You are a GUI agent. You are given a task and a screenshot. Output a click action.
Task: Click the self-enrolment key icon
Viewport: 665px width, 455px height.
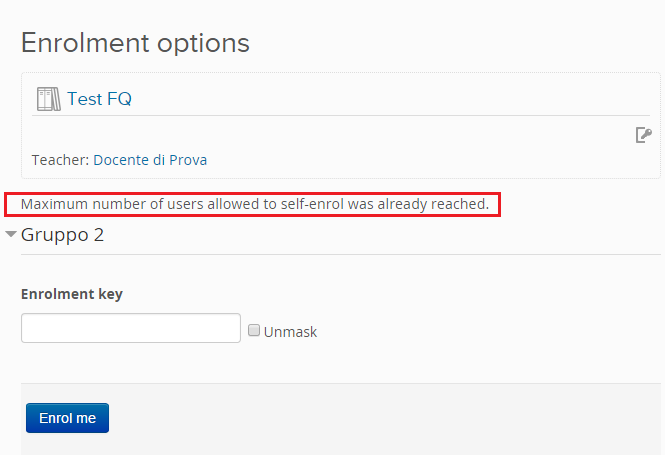(643, 135)
